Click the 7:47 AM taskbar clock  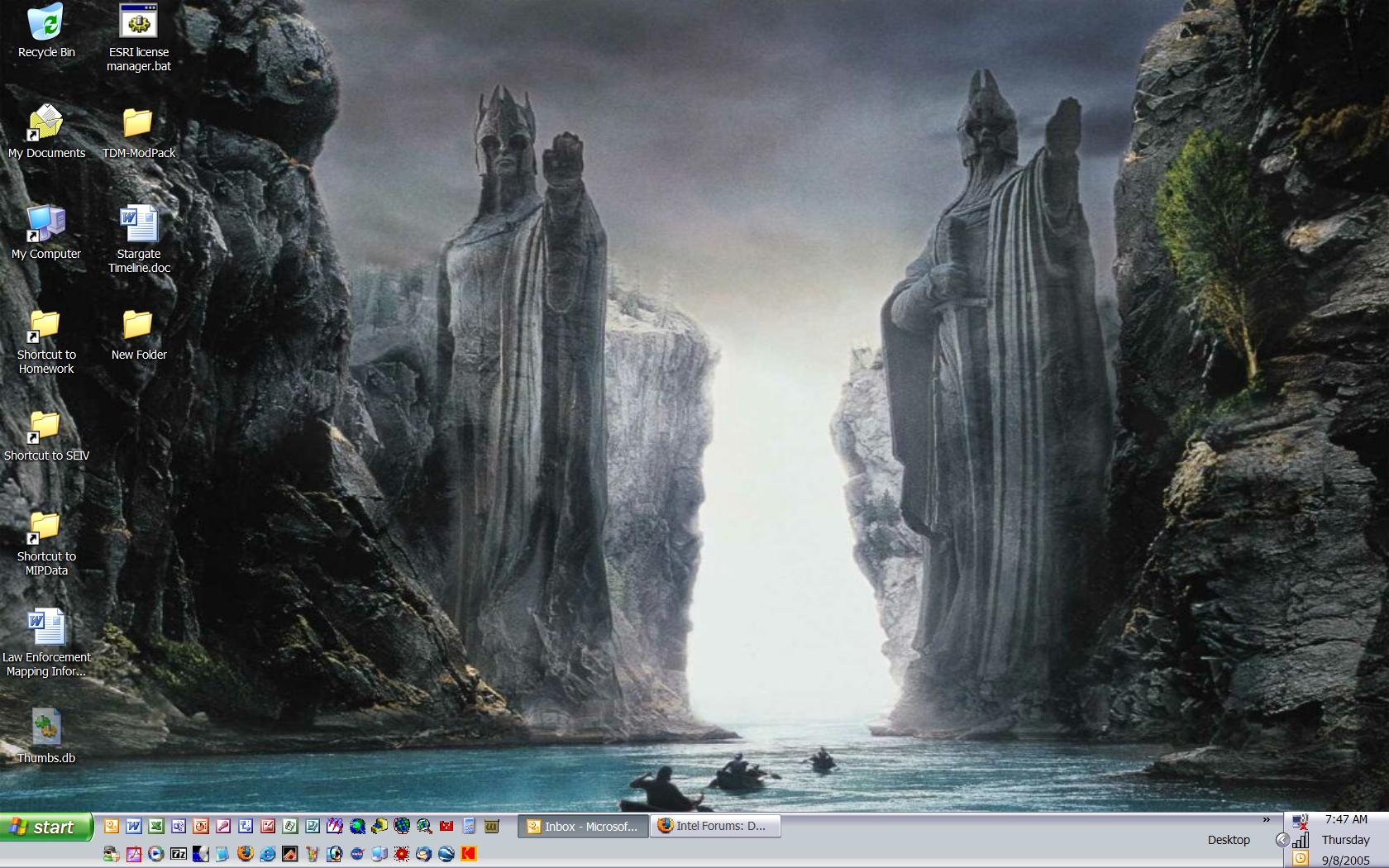coord(1346,819)
